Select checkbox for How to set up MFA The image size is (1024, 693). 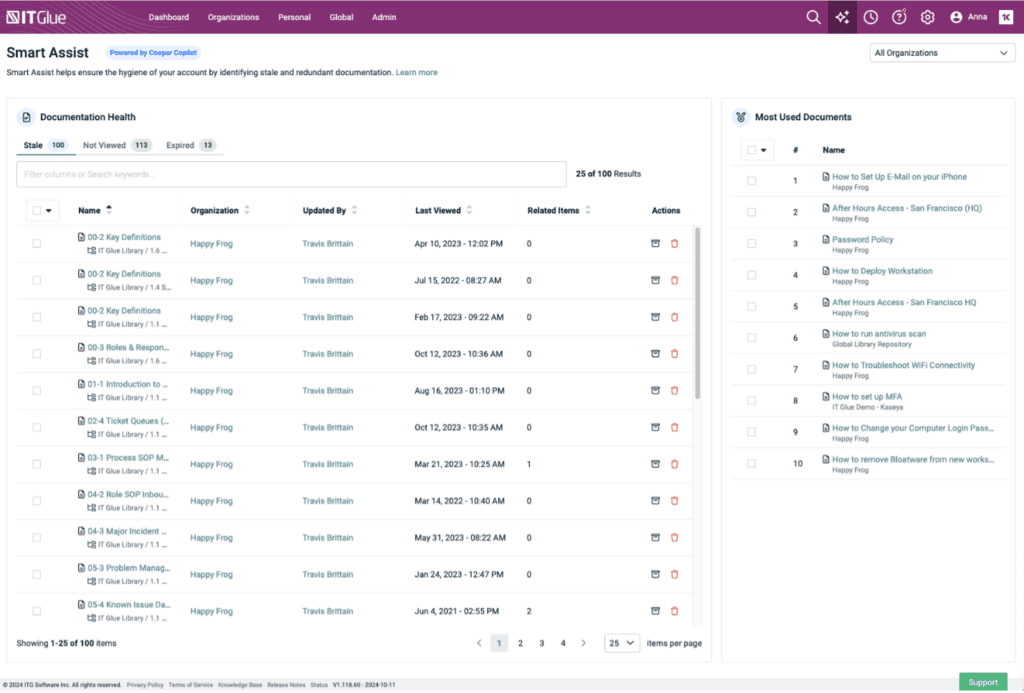[751, 400]
